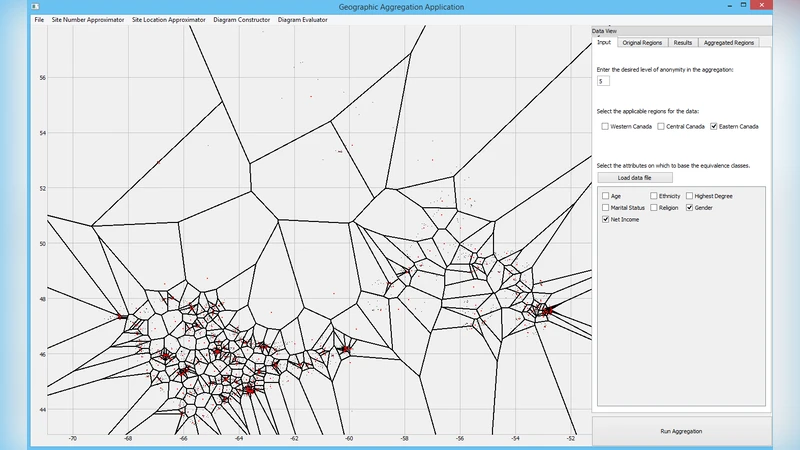
Task: Check the Central Canada region box
Action: (x=661, y=127)
